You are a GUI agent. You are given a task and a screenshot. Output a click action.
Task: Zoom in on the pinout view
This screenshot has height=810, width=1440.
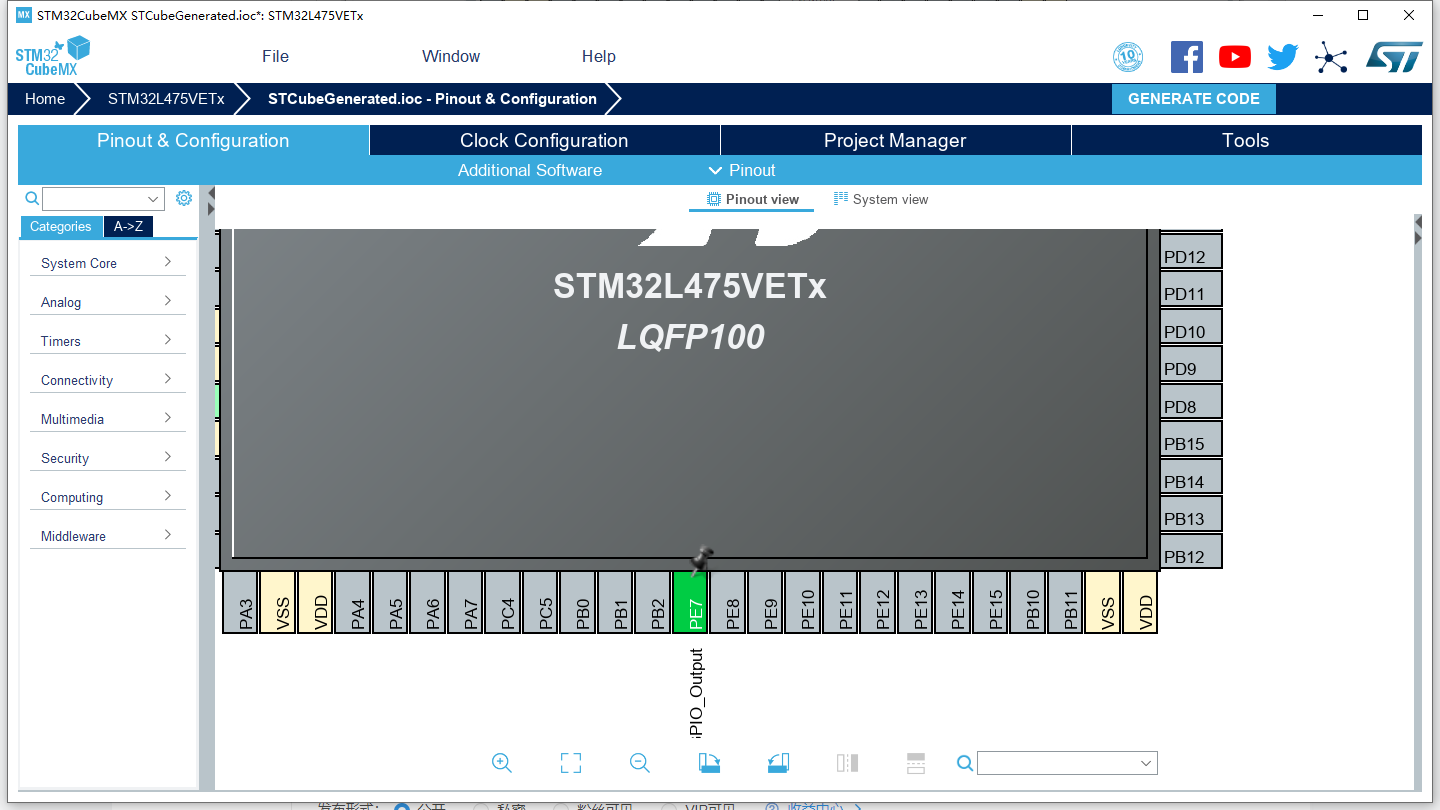502,762
